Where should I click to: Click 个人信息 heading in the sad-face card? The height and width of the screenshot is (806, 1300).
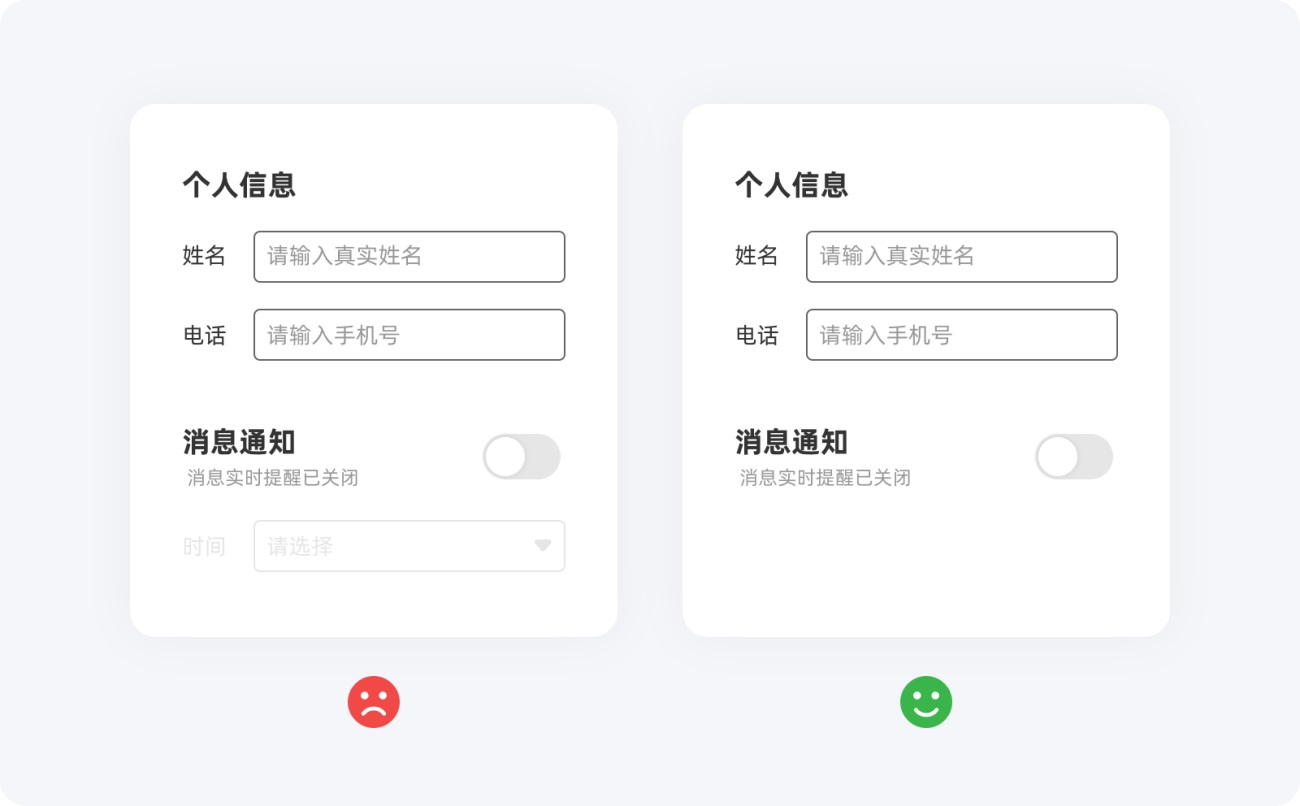(239, 185)
